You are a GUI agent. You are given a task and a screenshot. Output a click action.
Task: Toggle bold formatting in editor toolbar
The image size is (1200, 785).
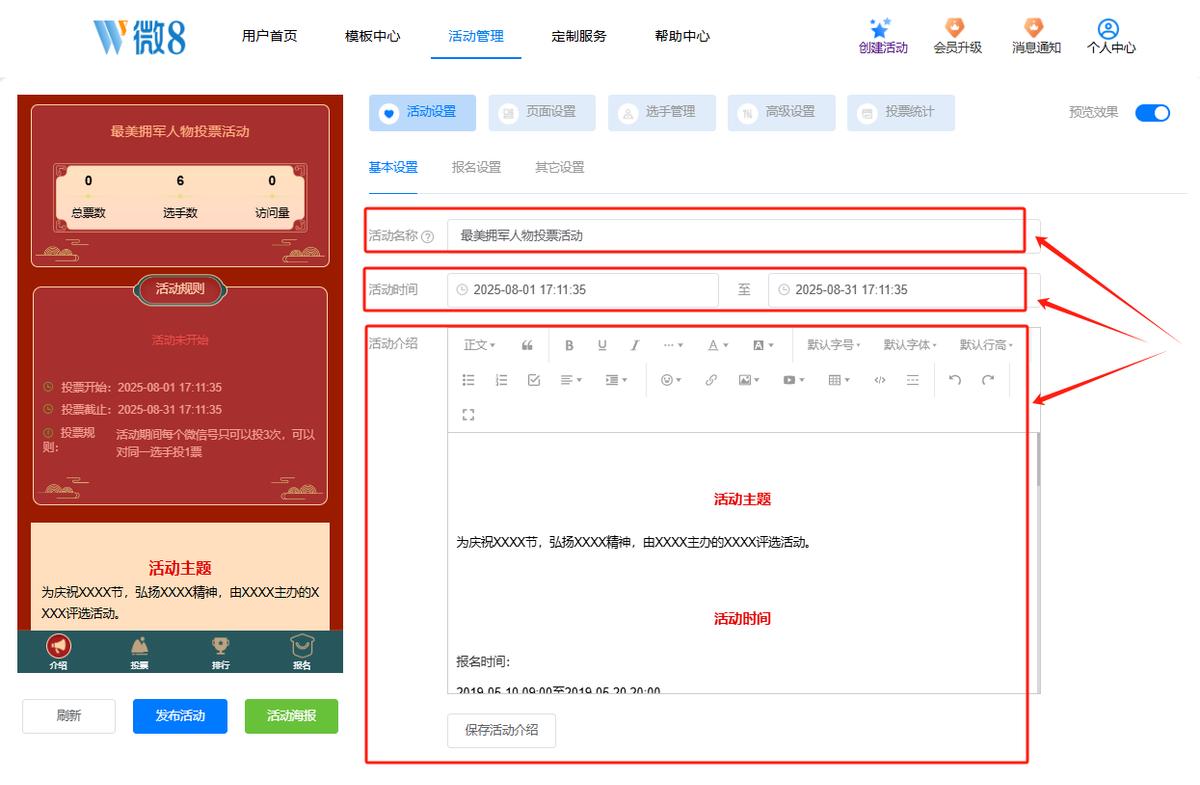pyautogui.click(x=569, y=345)
